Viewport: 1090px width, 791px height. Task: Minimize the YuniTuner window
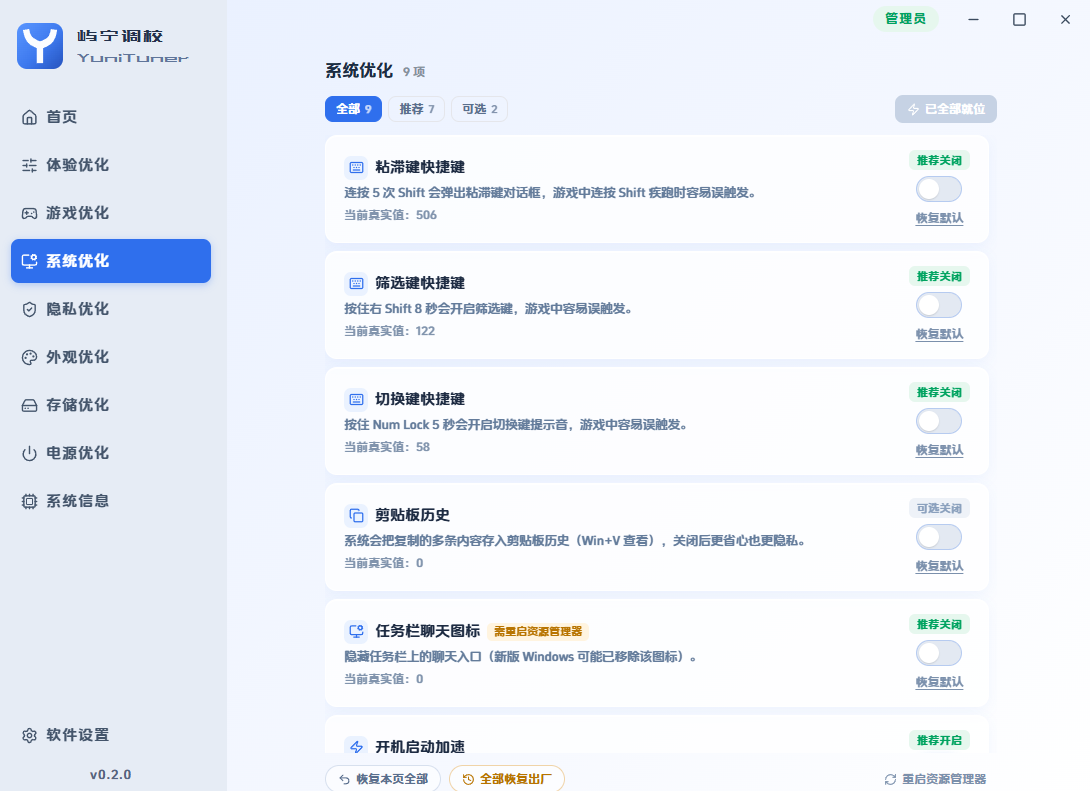point(973,19)
